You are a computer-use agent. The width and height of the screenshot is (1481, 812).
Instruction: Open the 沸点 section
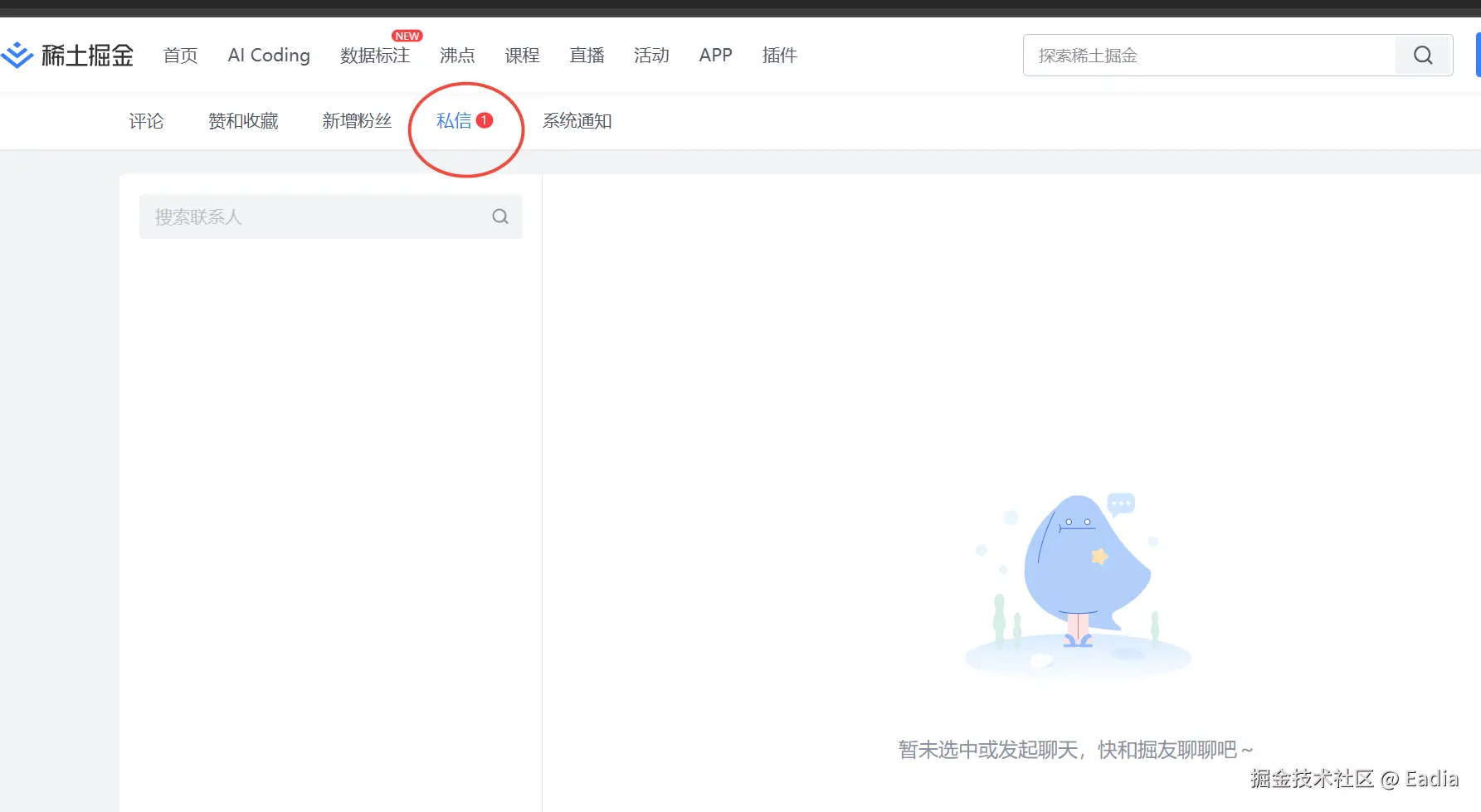click(457, 56)
